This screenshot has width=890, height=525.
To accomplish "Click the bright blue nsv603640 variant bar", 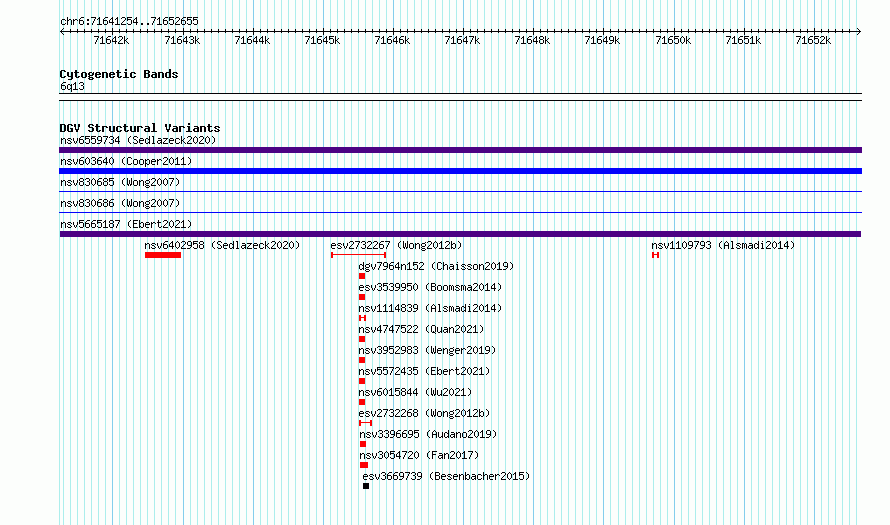I will [460, 171].
